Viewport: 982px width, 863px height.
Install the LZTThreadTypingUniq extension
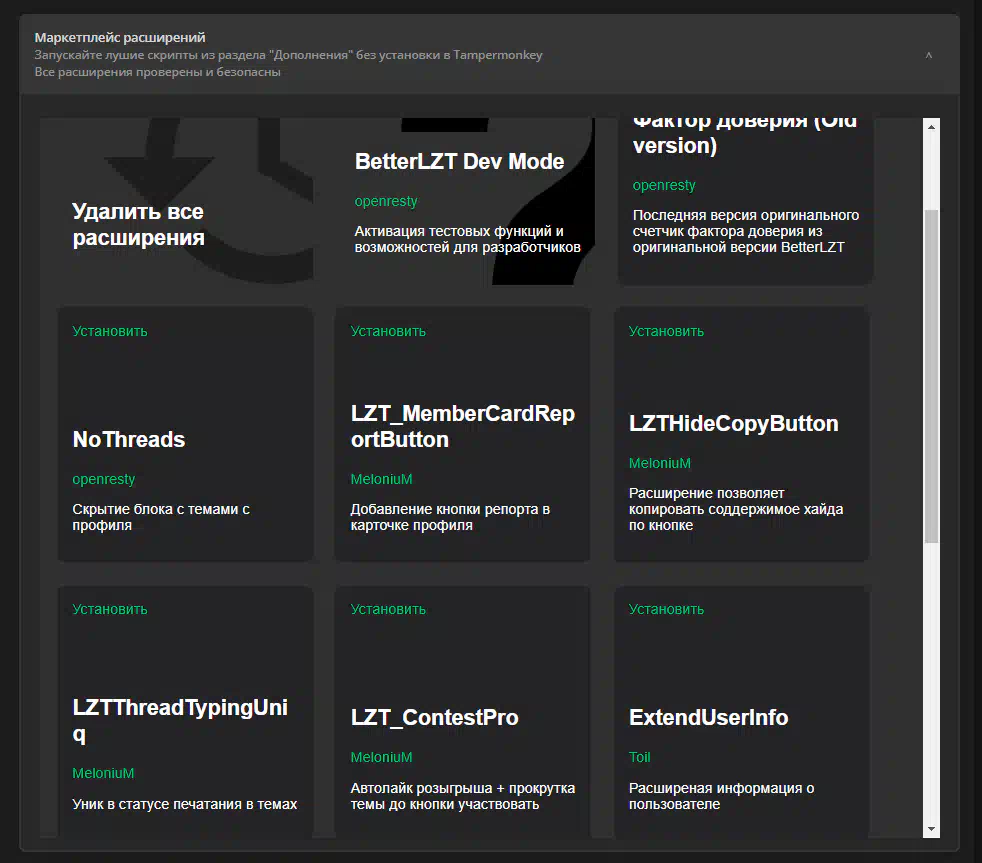coord(110,609)
